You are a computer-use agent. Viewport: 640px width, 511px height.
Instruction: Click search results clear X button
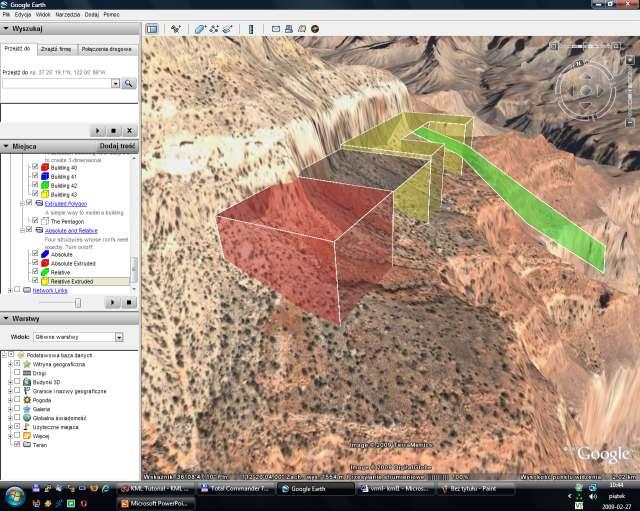(129, 131)
